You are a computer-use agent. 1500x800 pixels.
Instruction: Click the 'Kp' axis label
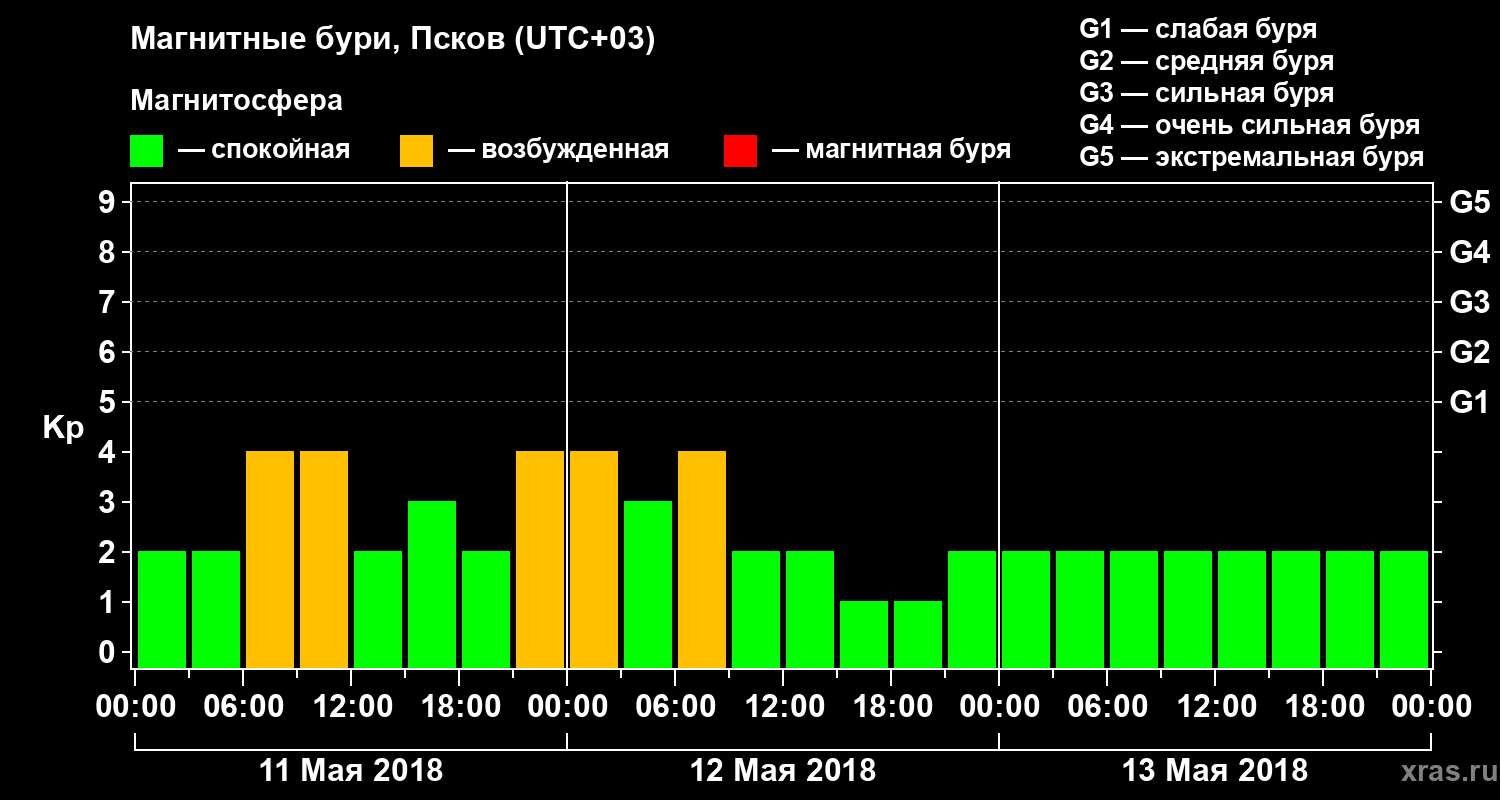(x=63, y=429)
